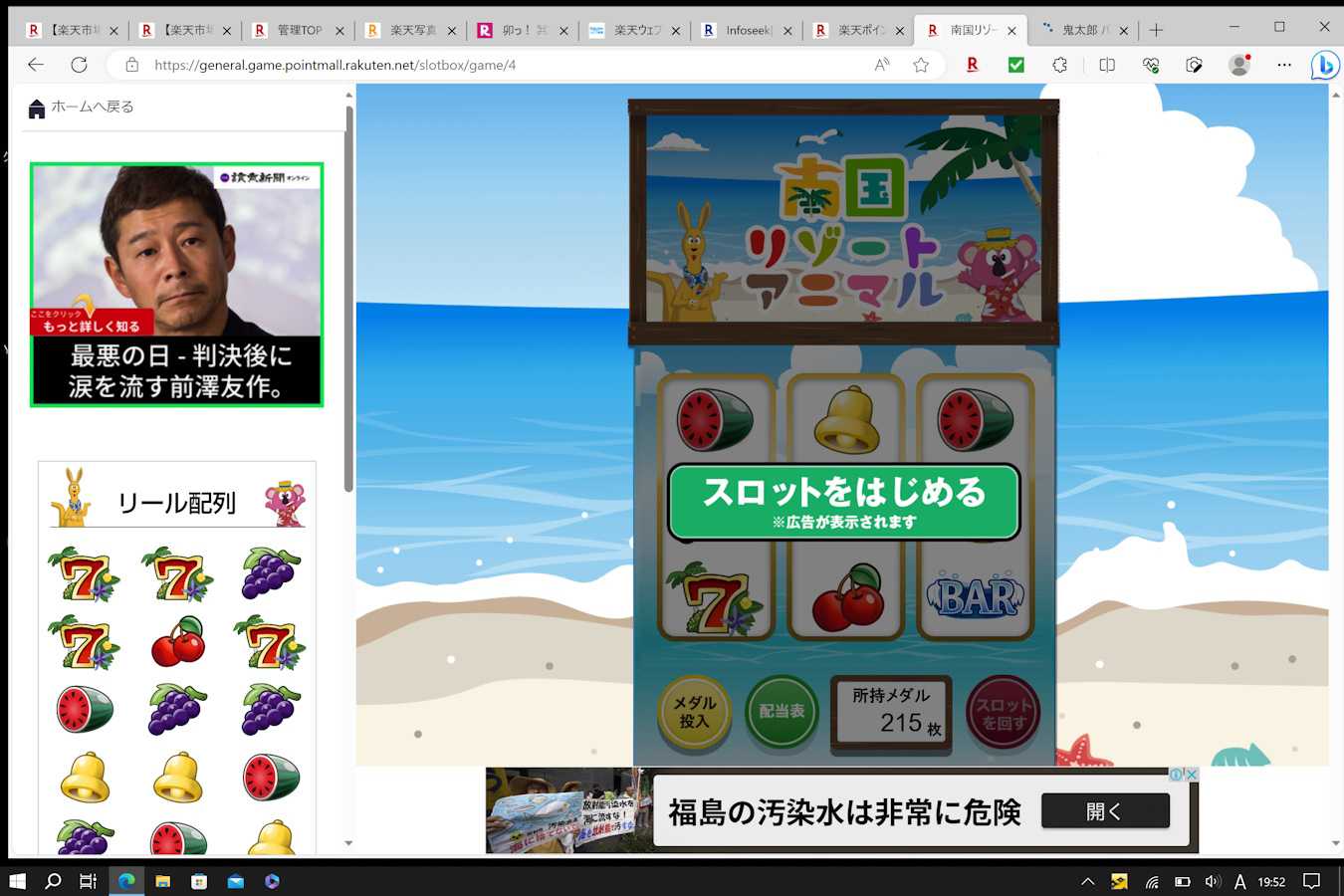Image resolution: width=1344 pixels, height=896 pixels.
Task: Open the notification center icon
Action: pyautogui.click(x=1312, y=881)
